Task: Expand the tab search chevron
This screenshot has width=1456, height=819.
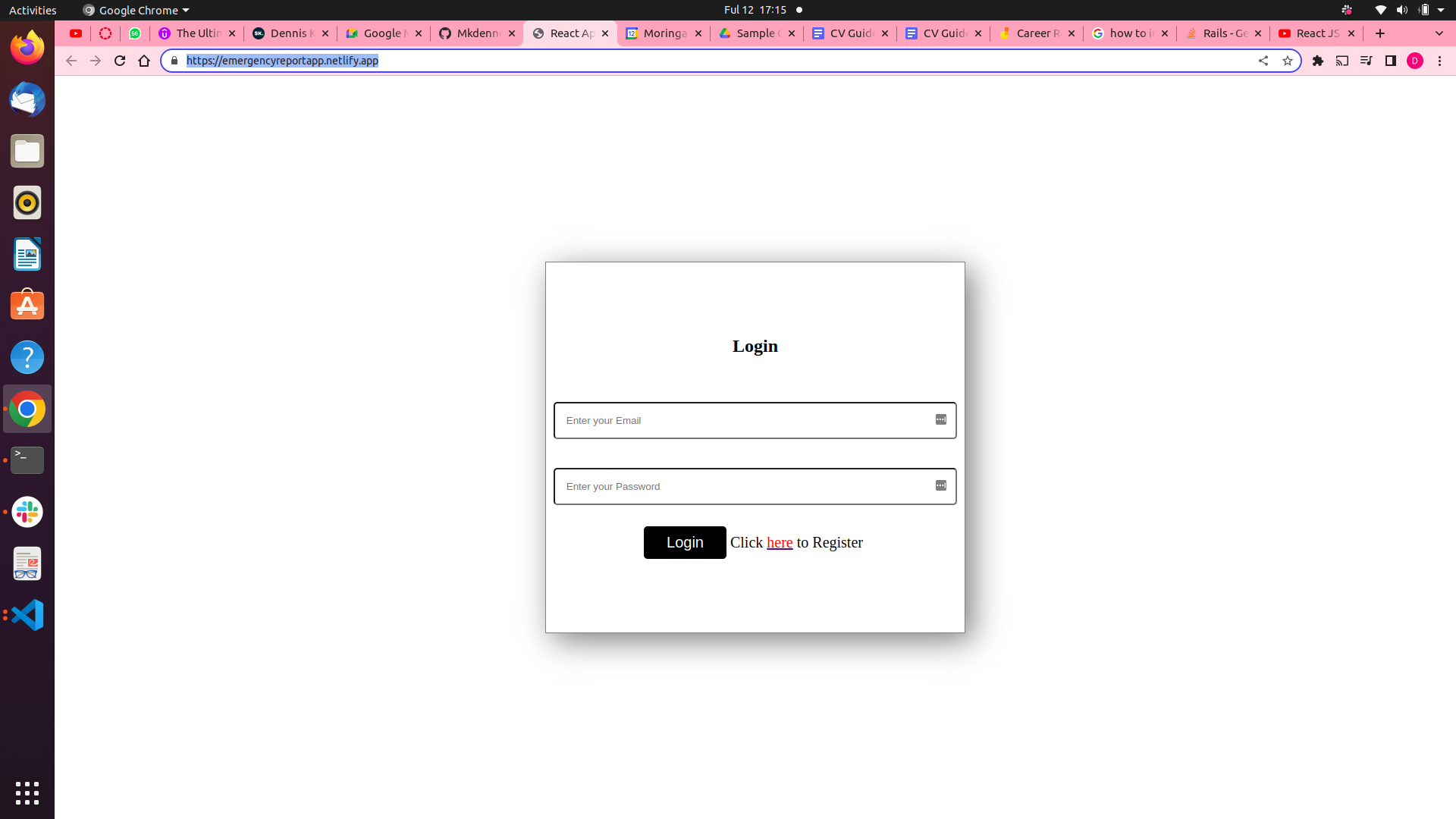Action: pyautogui.click(x=1439, y=33)
